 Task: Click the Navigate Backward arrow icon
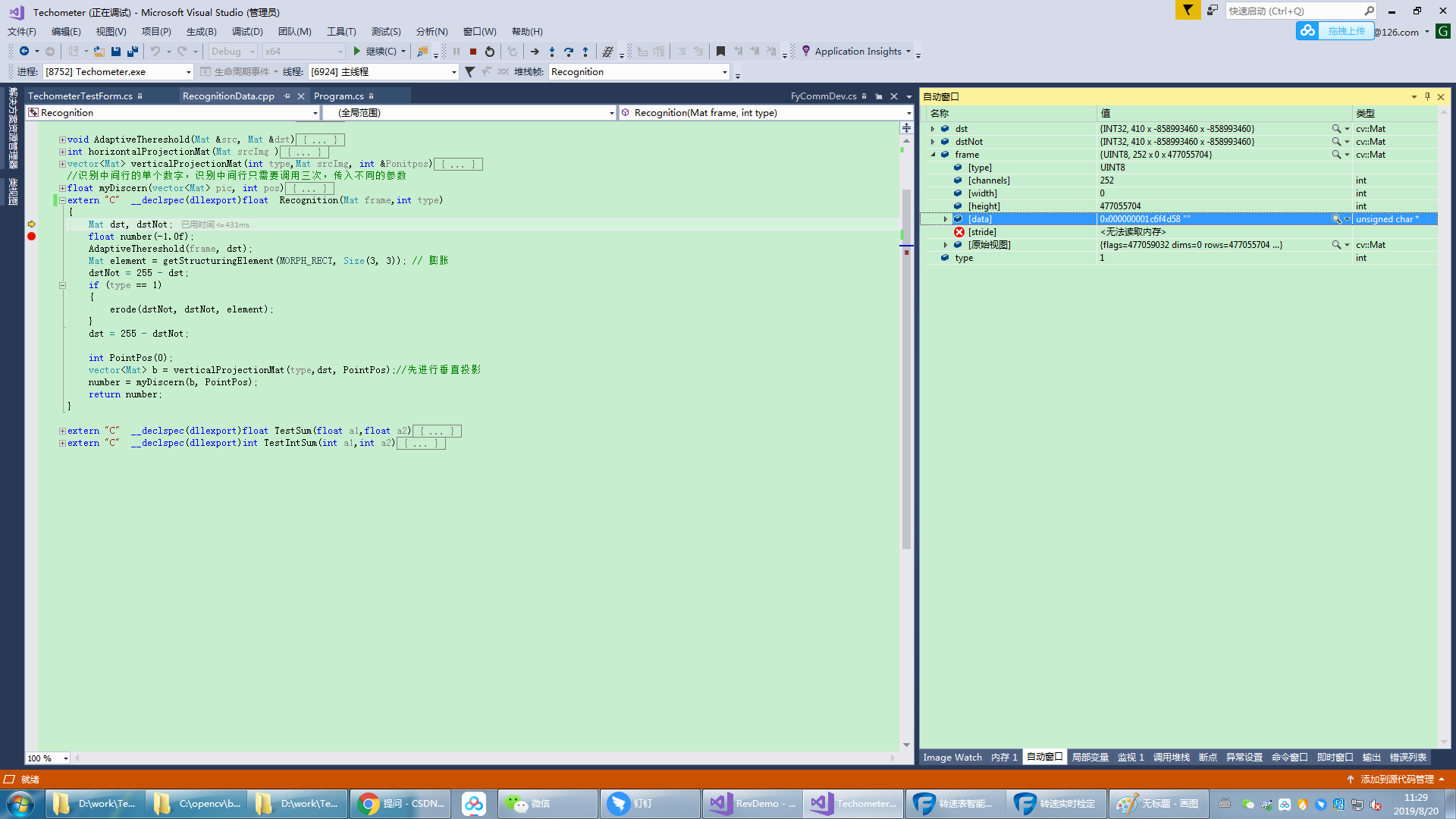24,52
